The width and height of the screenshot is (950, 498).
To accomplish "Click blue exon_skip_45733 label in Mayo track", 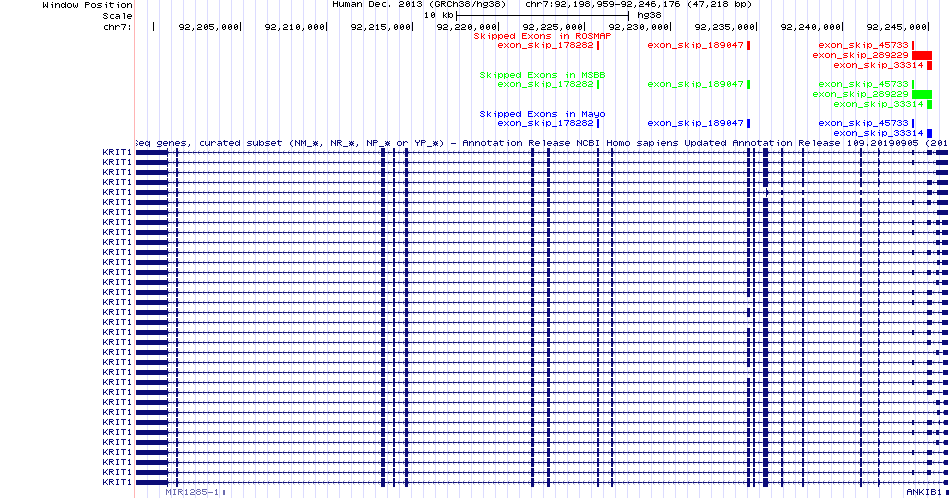I will pyautogui.click(x=864, y=123).
